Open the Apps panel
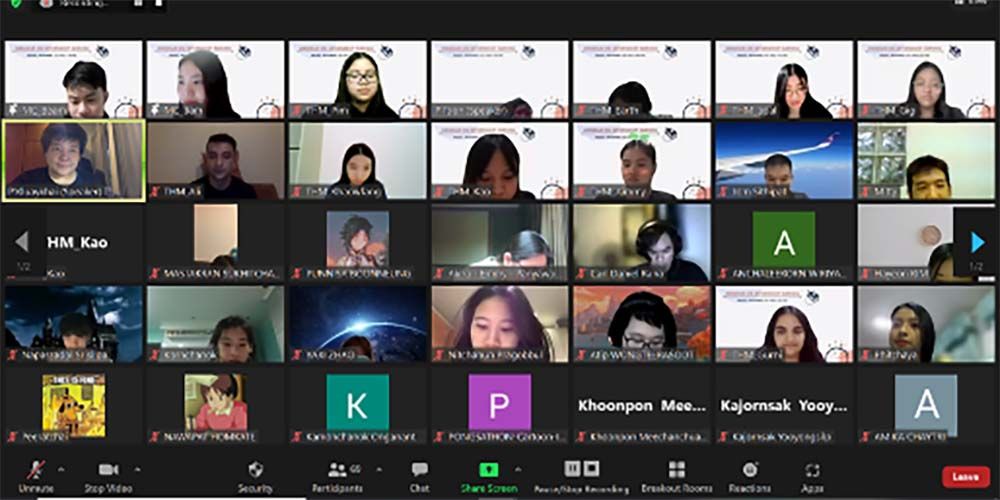Screen dimensions: 1000x500 (x=812, y=472)
